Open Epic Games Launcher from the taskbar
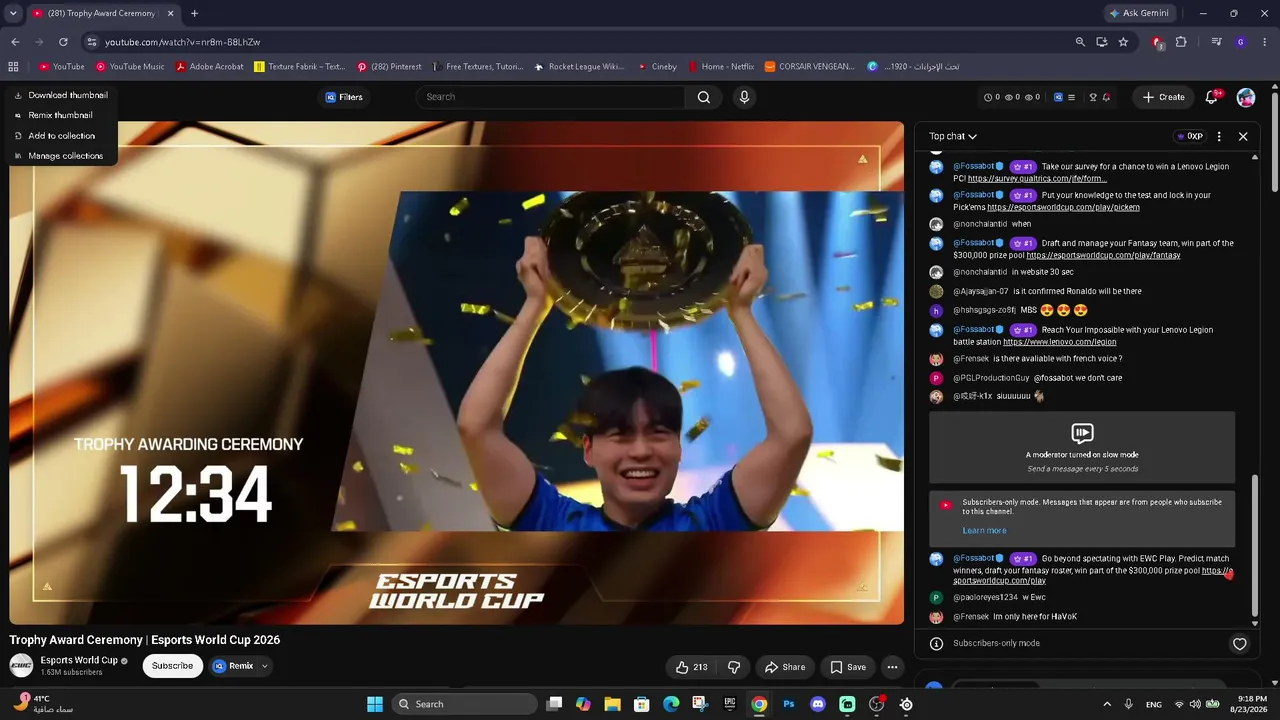The width and height of the screenshot is (1280, 720). point(730,704)
